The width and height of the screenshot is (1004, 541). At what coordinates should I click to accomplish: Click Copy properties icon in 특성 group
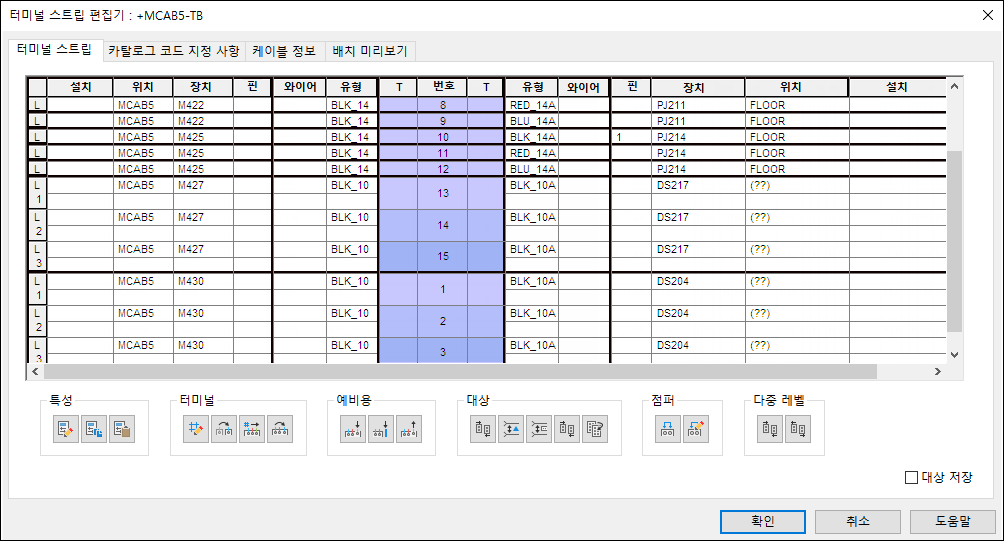tap(94, 429)
